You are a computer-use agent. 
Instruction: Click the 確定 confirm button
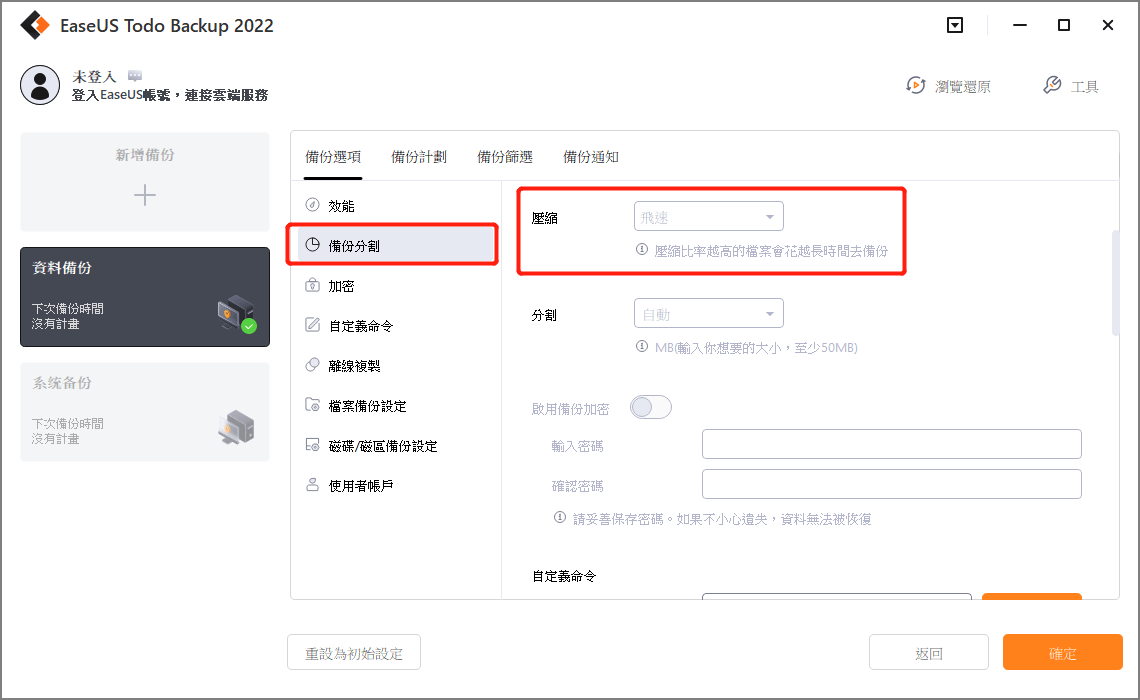(x=1062, y=652)
